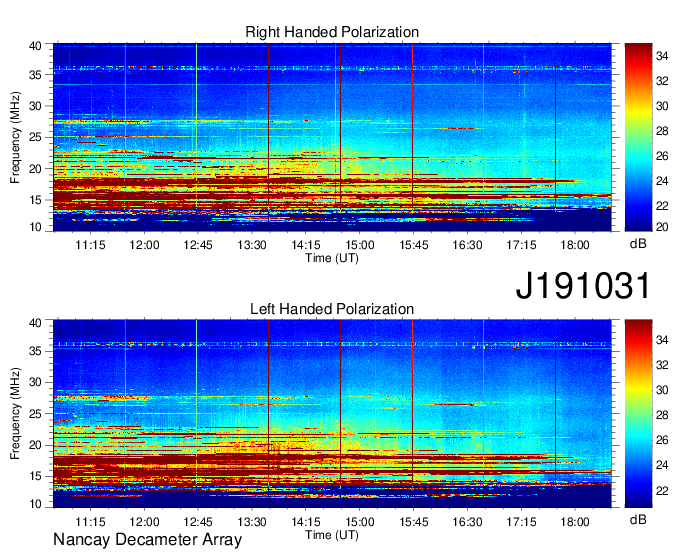Click the Right Handed plot colorbar

pyautogui.click(x=638, y=137)
